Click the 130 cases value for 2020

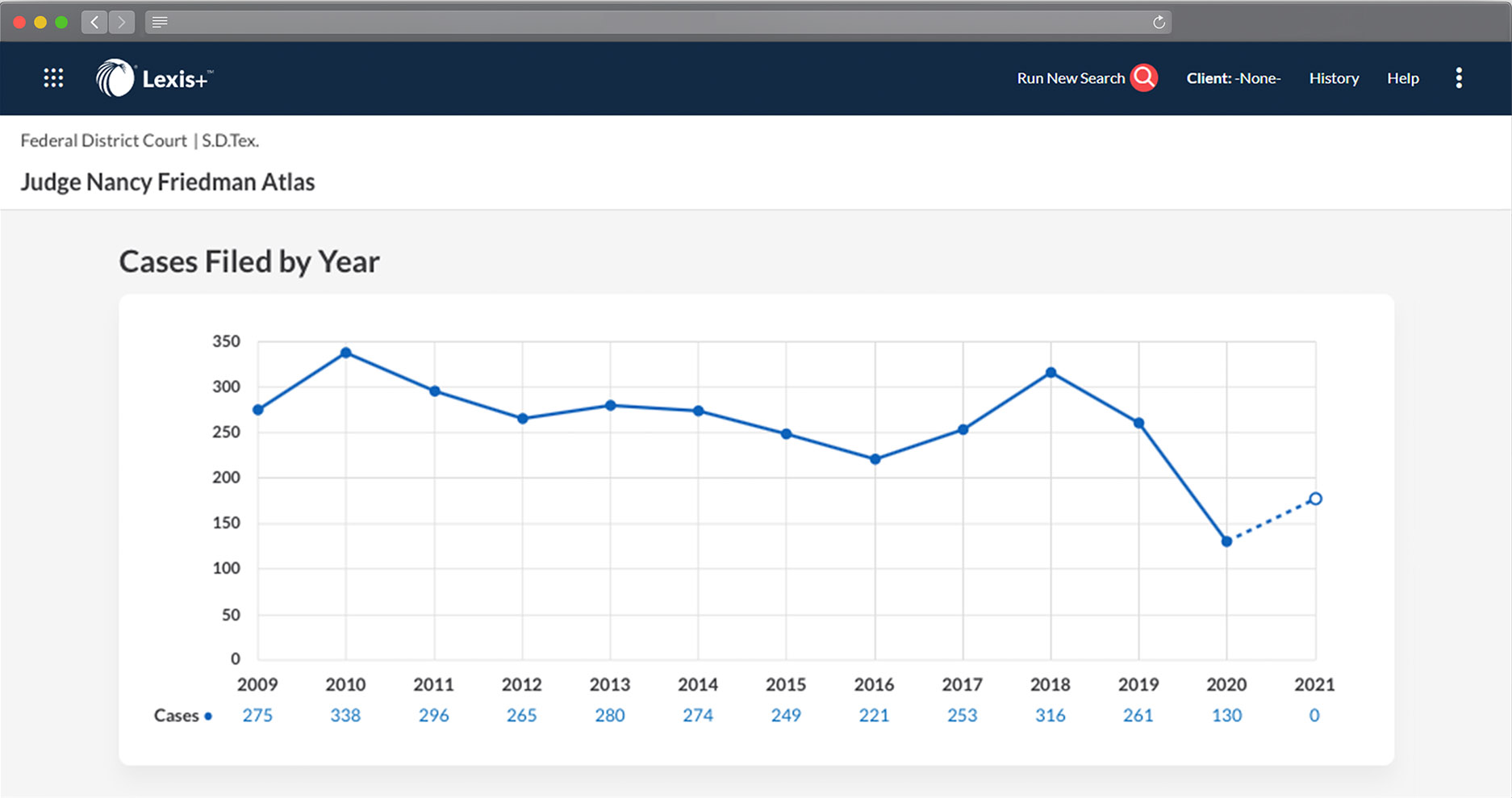(1226, 716)
